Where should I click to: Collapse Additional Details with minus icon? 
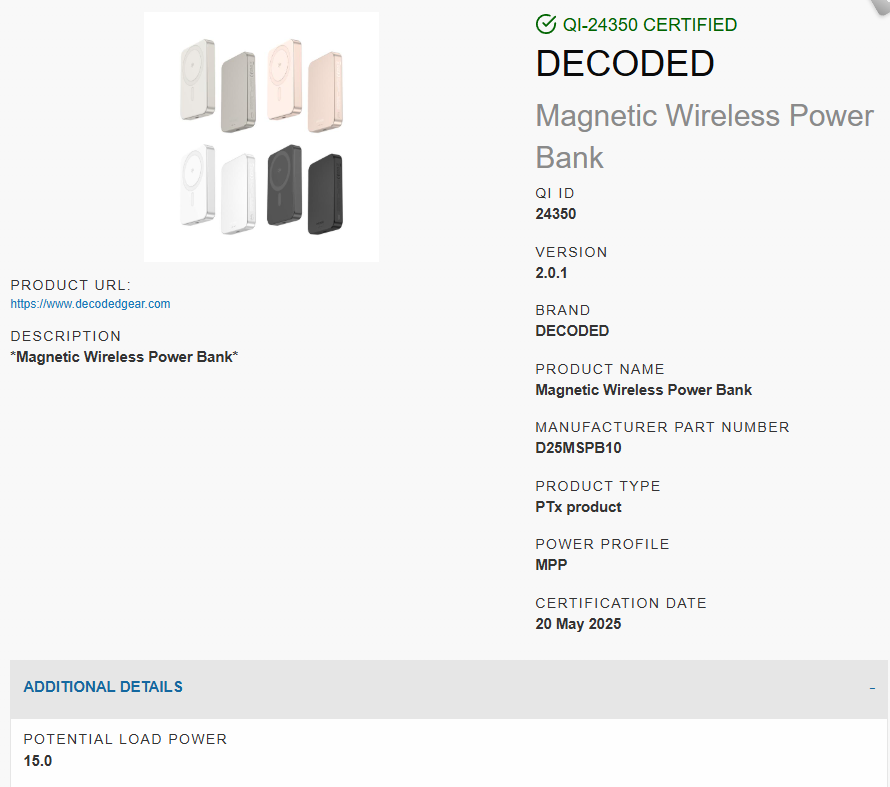[x=872, y=688]
